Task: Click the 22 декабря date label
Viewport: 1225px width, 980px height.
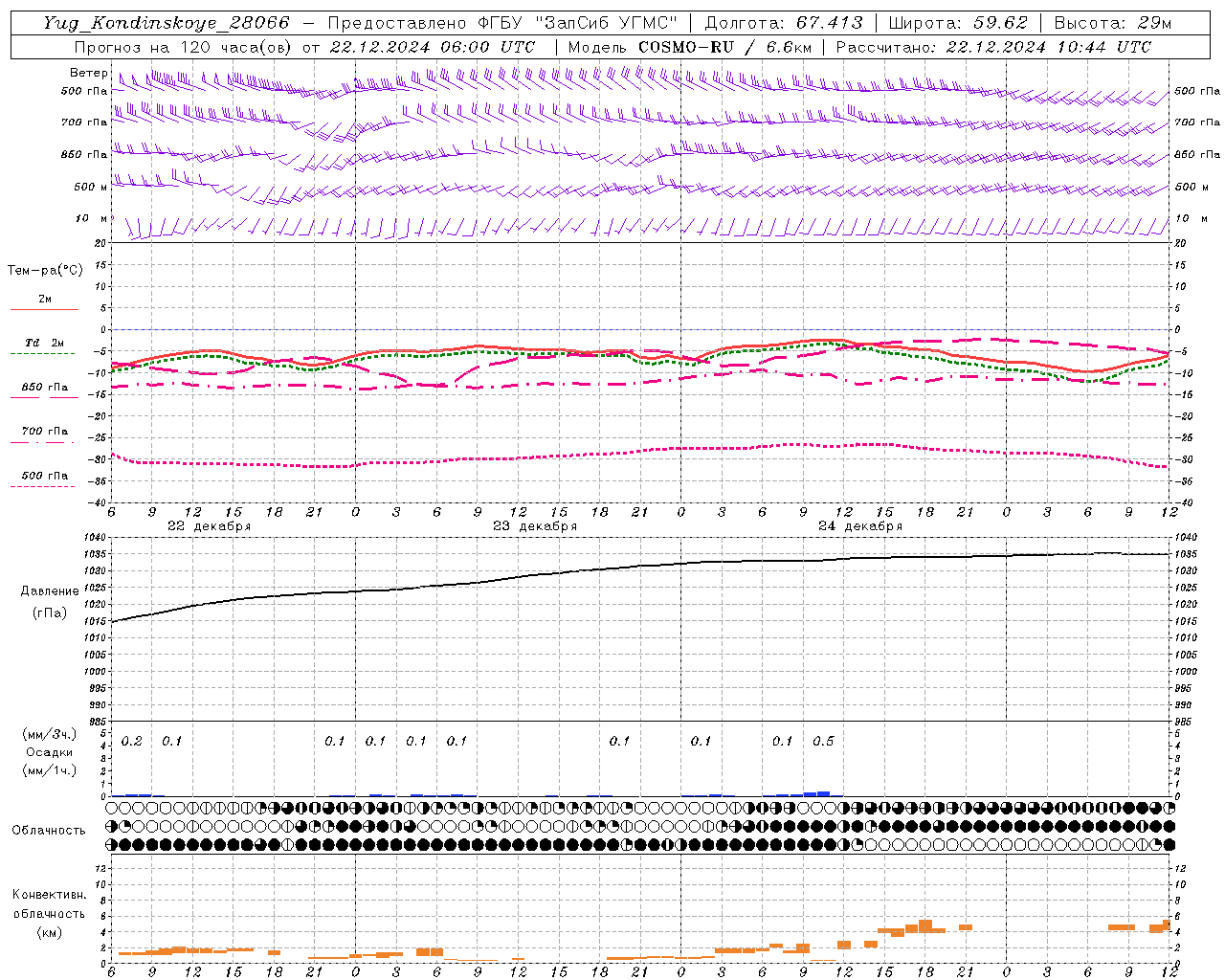Action: click(x=209, y=526)
